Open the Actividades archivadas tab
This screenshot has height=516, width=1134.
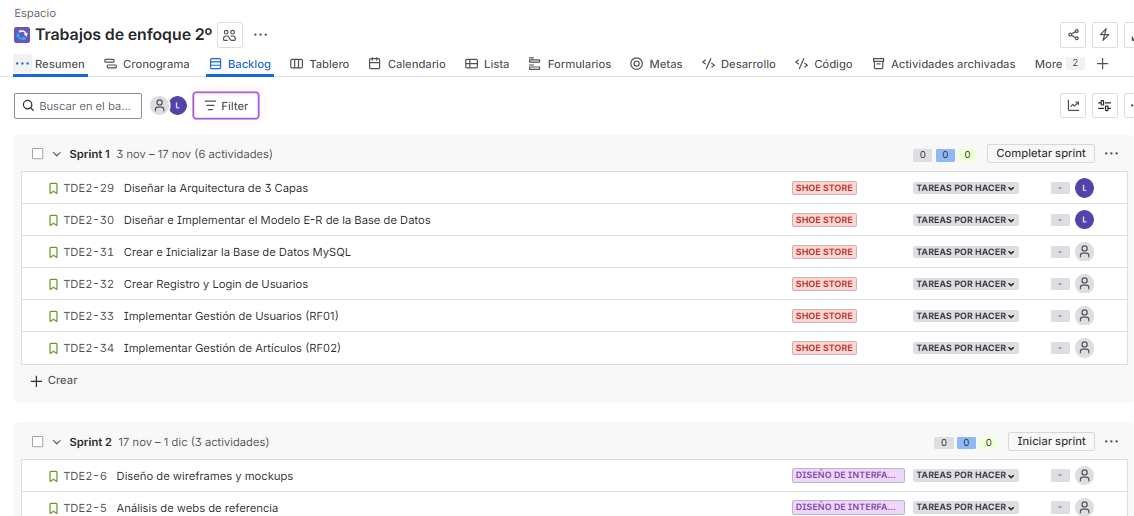coord(943,64)
